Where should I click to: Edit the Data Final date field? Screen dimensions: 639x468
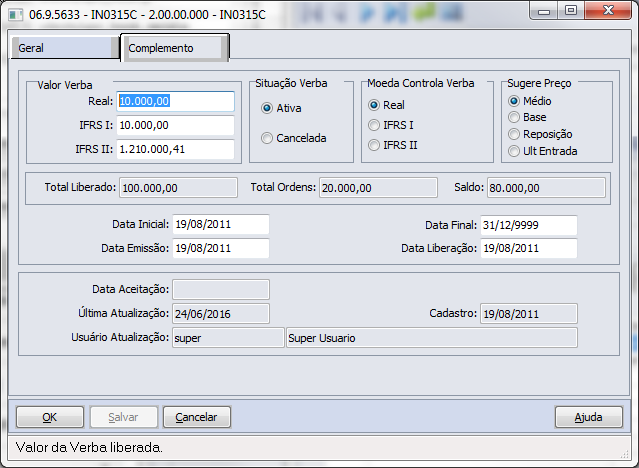click(529, 225)
